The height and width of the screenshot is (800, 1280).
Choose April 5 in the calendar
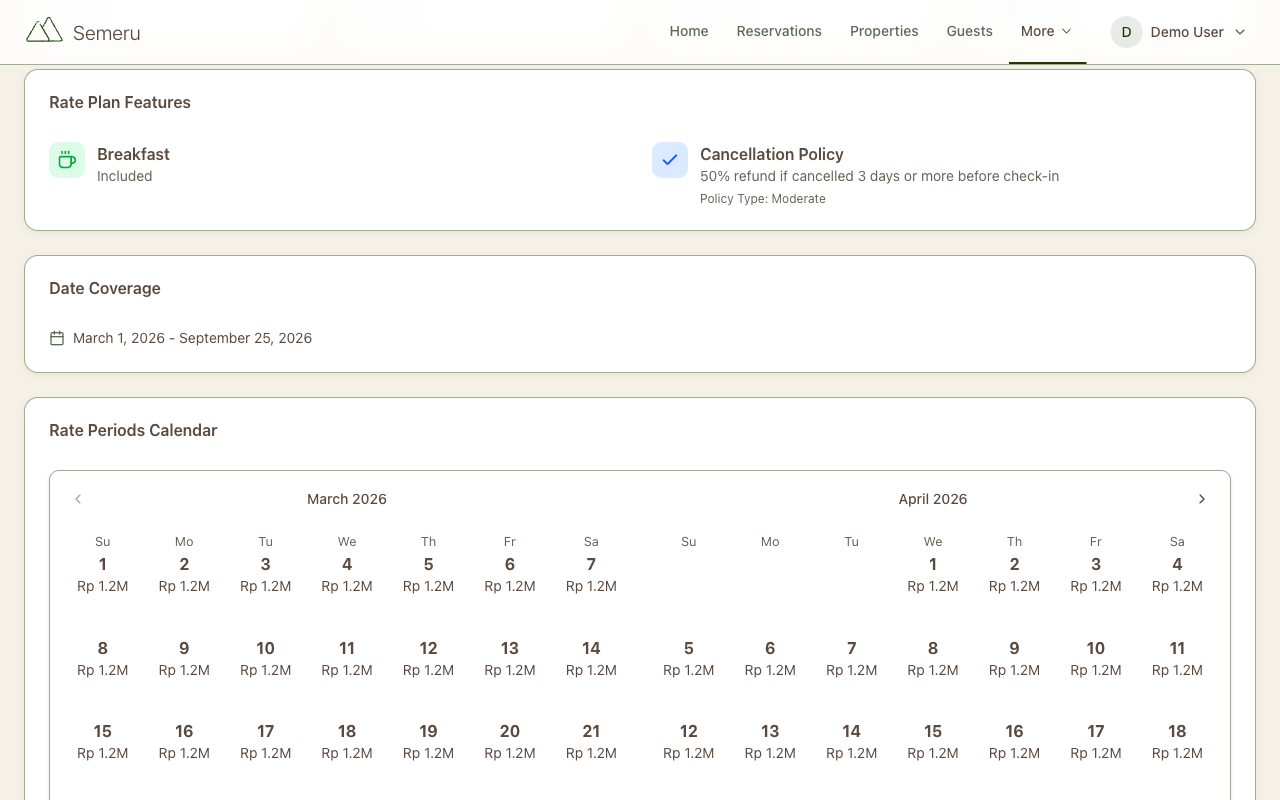[x=689, y=659]
